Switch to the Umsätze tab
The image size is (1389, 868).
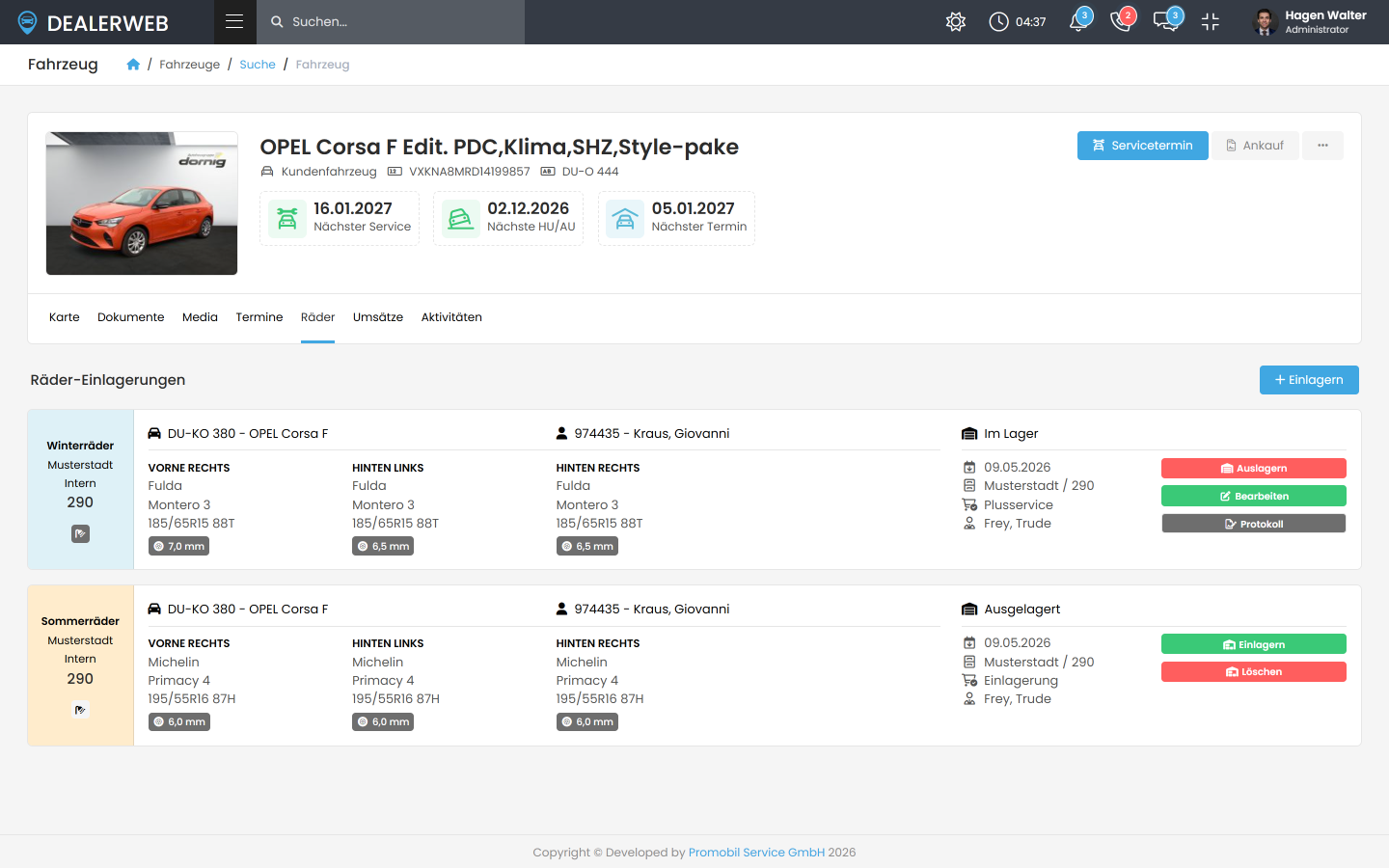pos(378,317)
